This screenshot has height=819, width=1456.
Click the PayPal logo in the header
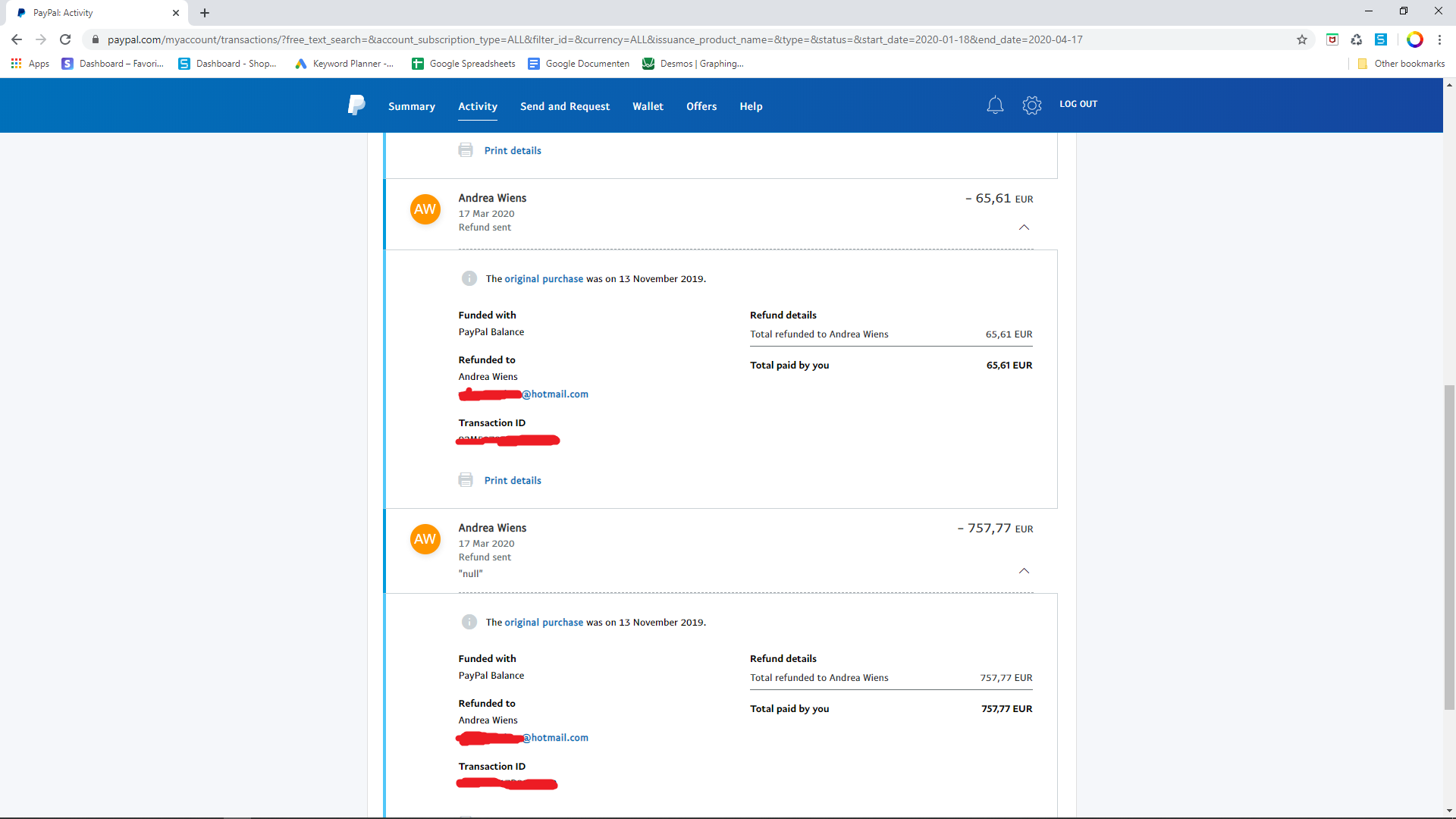356,105
